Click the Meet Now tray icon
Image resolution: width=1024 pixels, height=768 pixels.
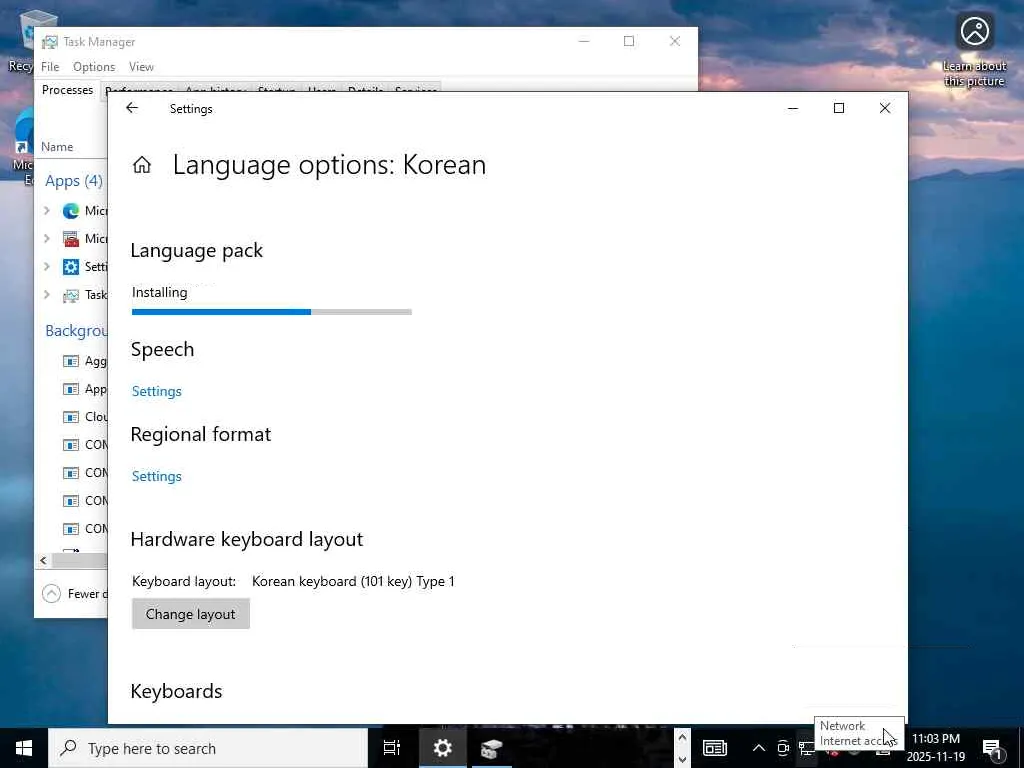click(x=782, y=748)
